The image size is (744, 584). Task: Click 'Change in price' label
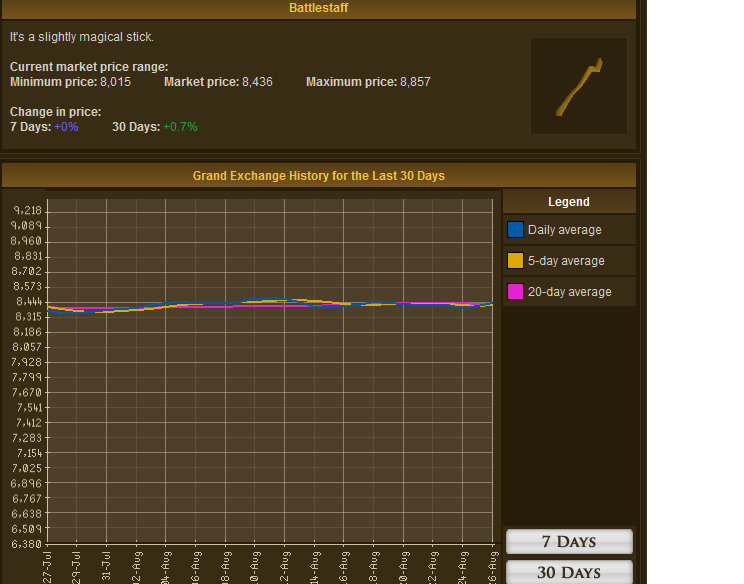[x=56, y=112]
